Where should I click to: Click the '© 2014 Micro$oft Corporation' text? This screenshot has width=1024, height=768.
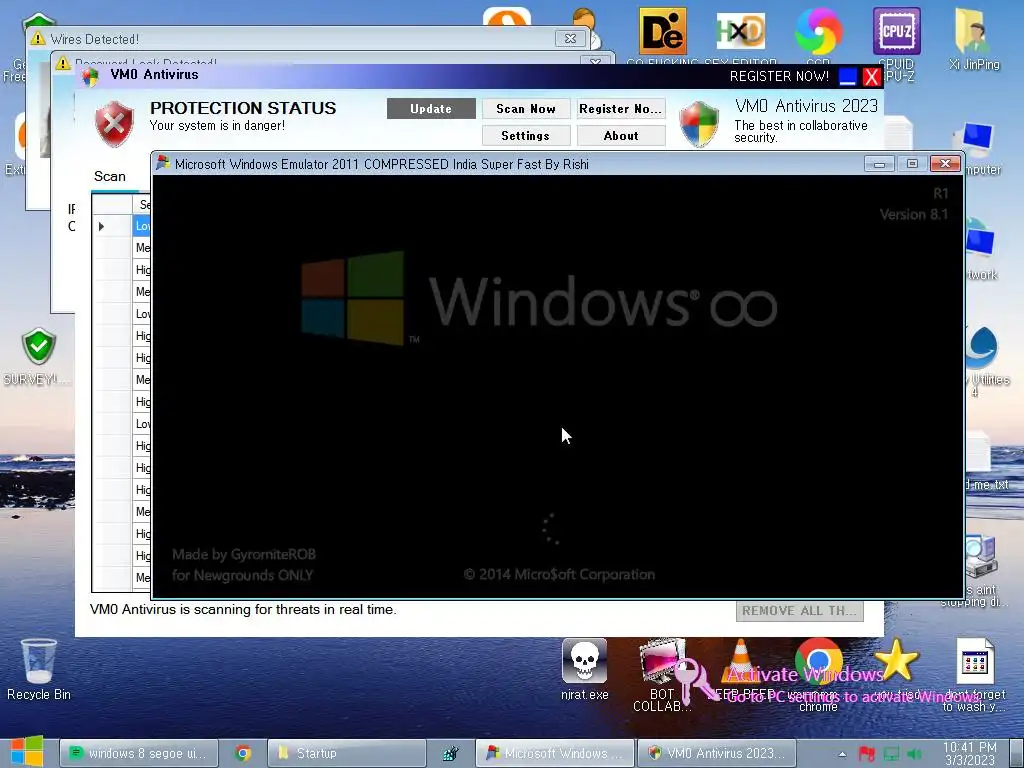click(x=559, y=575)
